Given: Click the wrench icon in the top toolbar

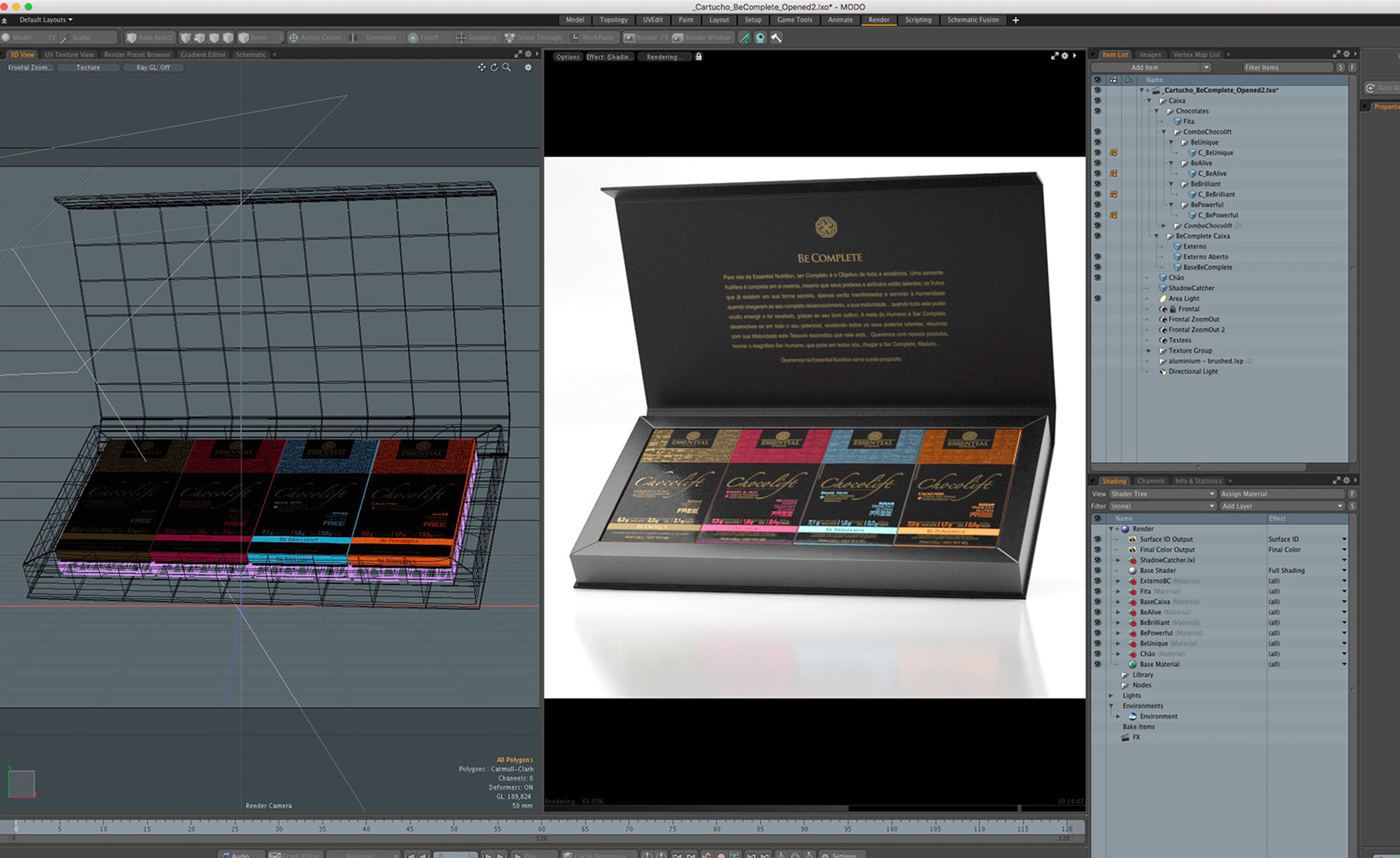Looking at the screenshot, I should tap(776, 38).
